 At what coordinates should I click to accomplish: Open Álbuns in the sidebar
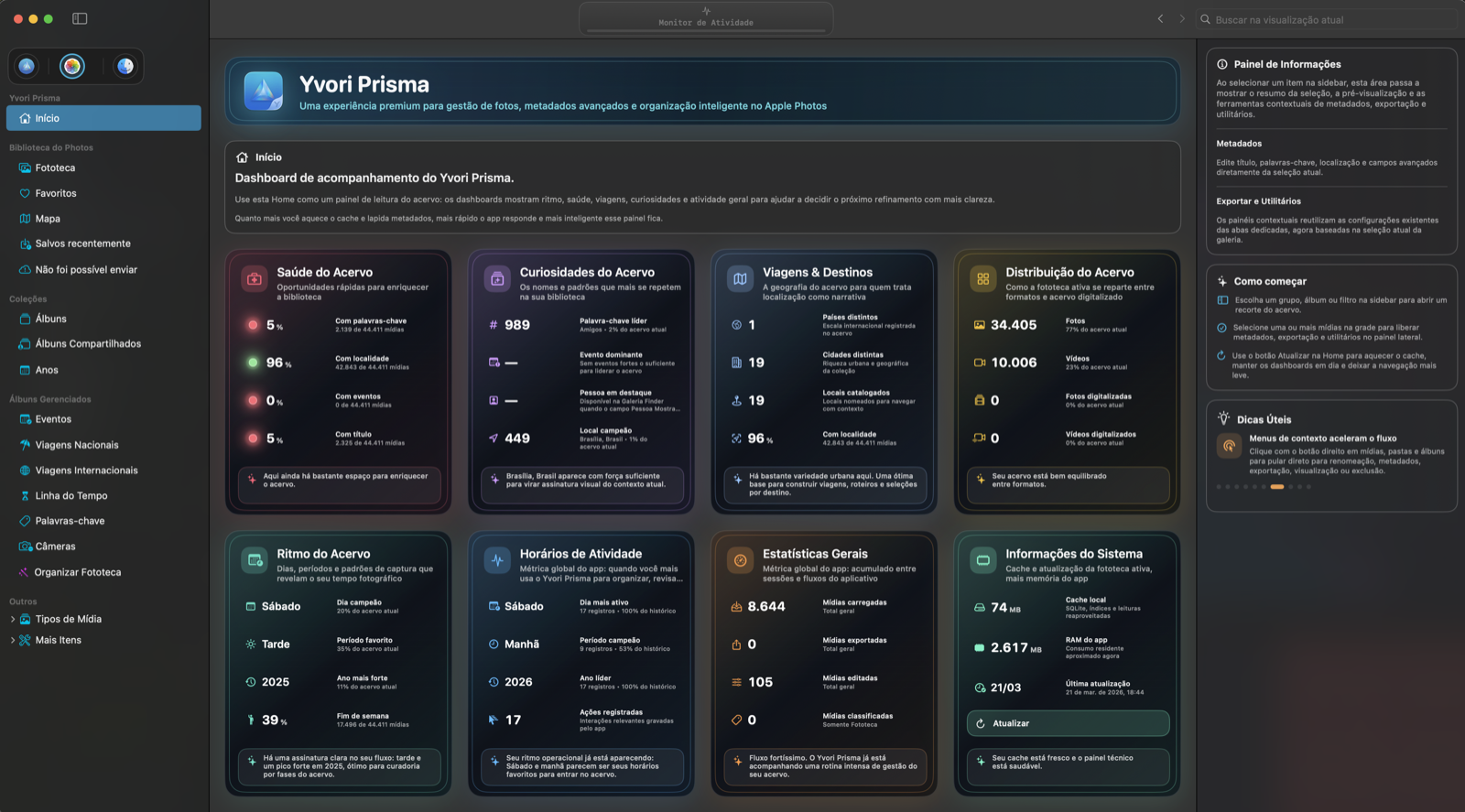pos(103,319)
